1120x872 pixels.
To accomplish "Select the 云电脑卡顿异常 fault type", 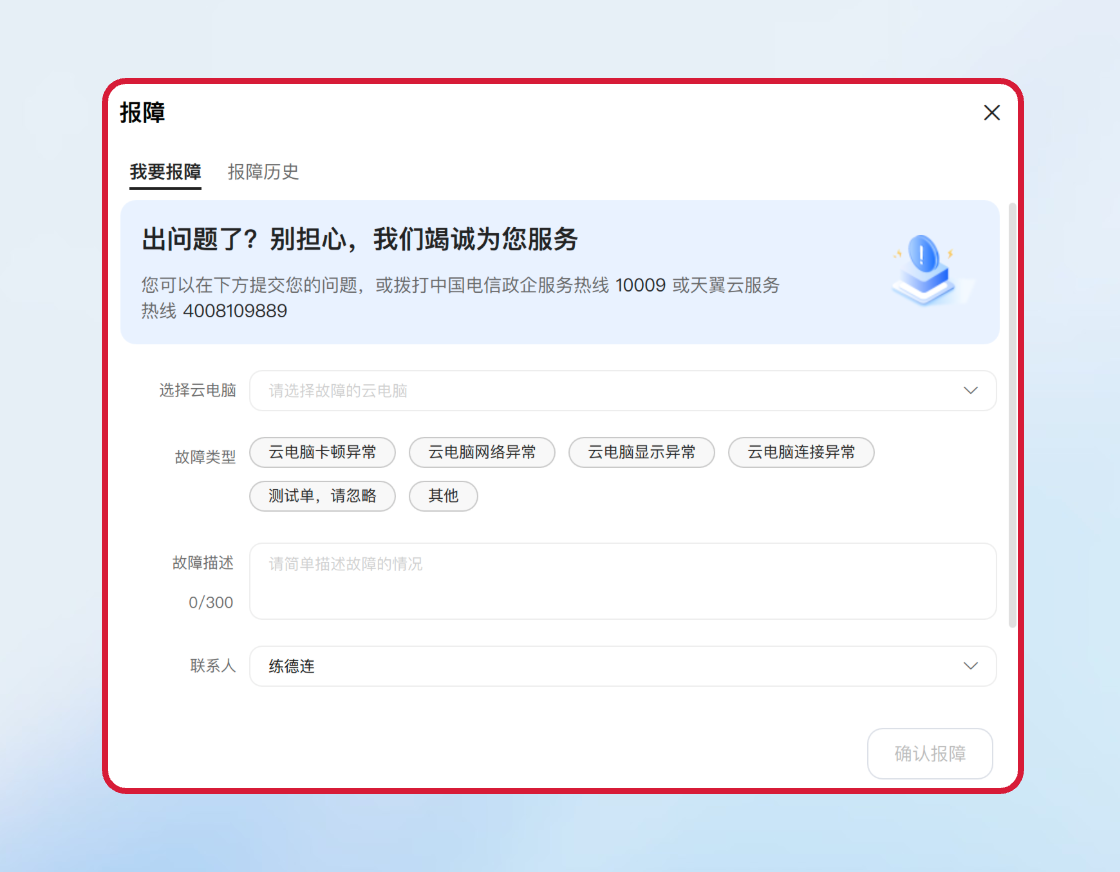I will click(322, 452).
